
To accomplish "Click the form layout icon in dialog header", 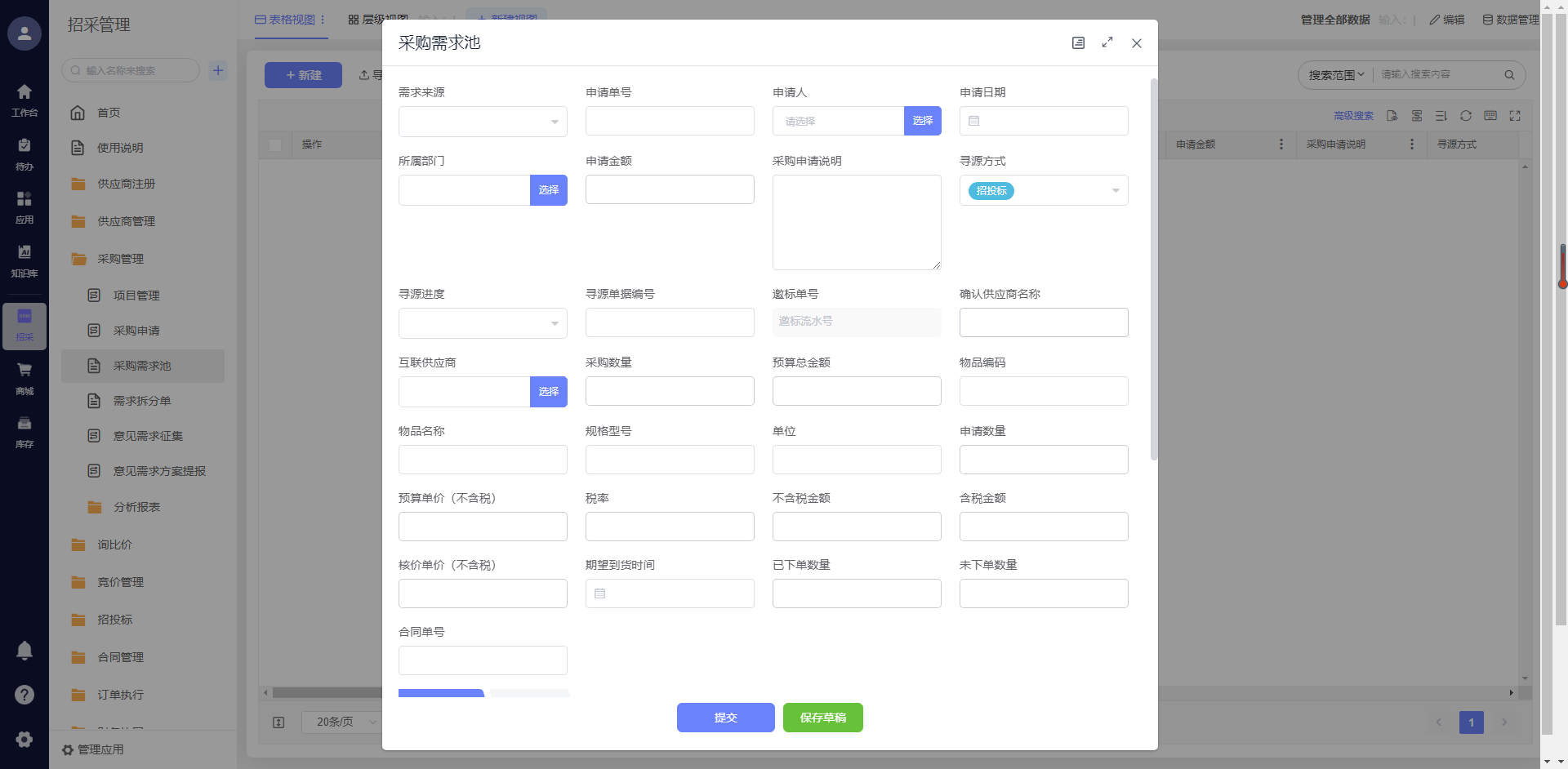I will (1078, 43).
